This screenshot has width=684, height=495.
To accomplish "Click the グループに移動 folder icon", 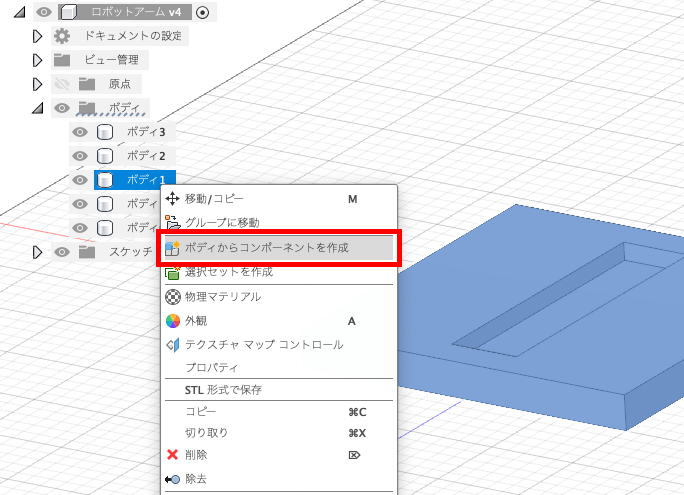I will coord(173,222).
